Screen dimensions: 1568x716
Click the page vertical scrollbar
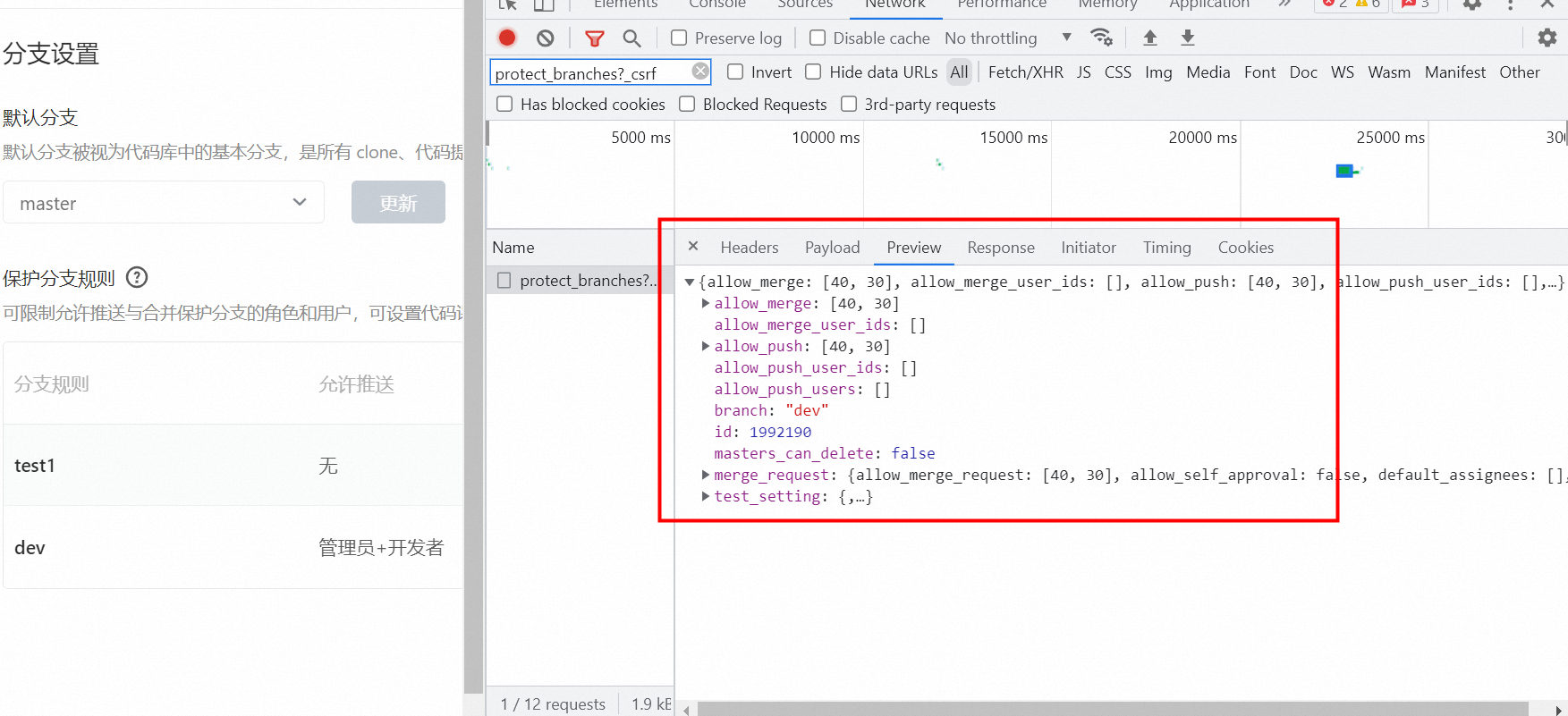[x=473, y=346]
